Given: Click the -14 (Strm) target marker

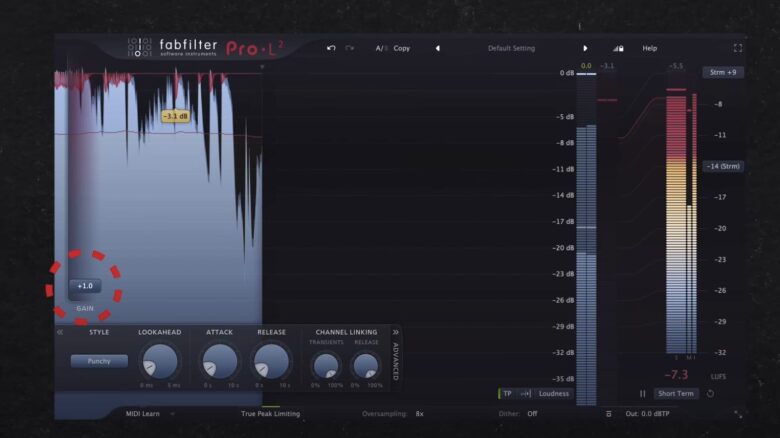Looking at the screenshot, I should click(x=723, y=166).
